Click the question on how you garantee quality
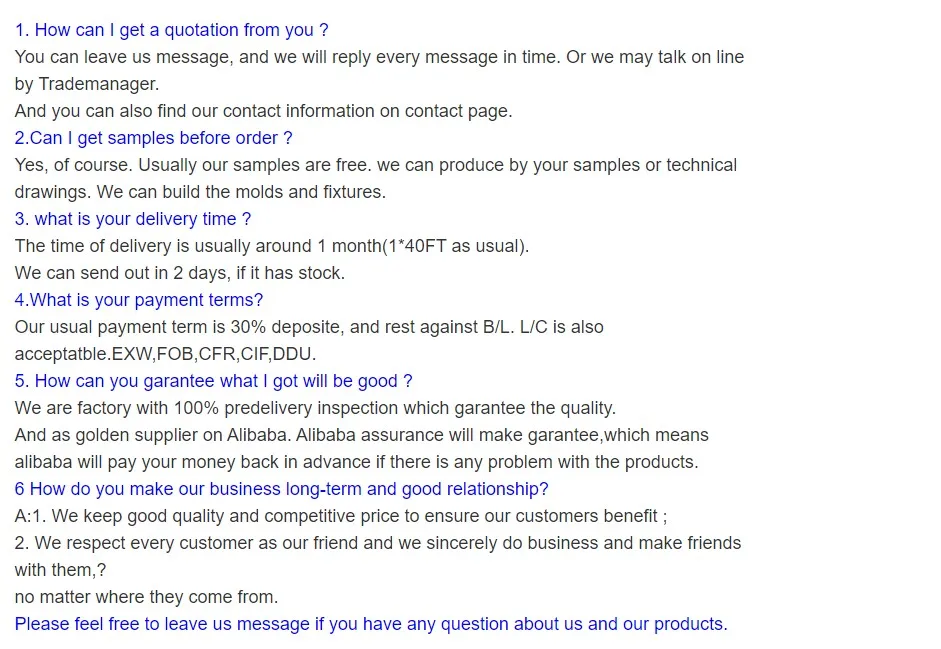This screenshot has width=941, height=649. pyautogui.click(x=213, y=381)
